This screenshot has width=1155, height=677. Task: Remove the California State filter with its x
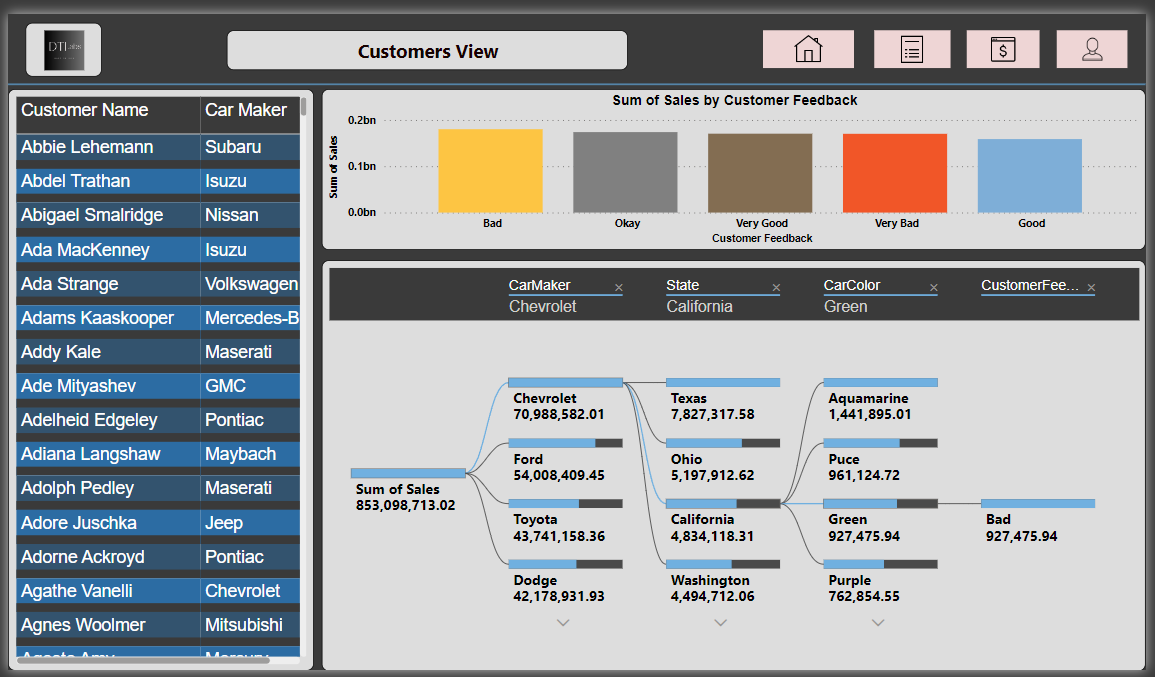(x=776, y=286)
